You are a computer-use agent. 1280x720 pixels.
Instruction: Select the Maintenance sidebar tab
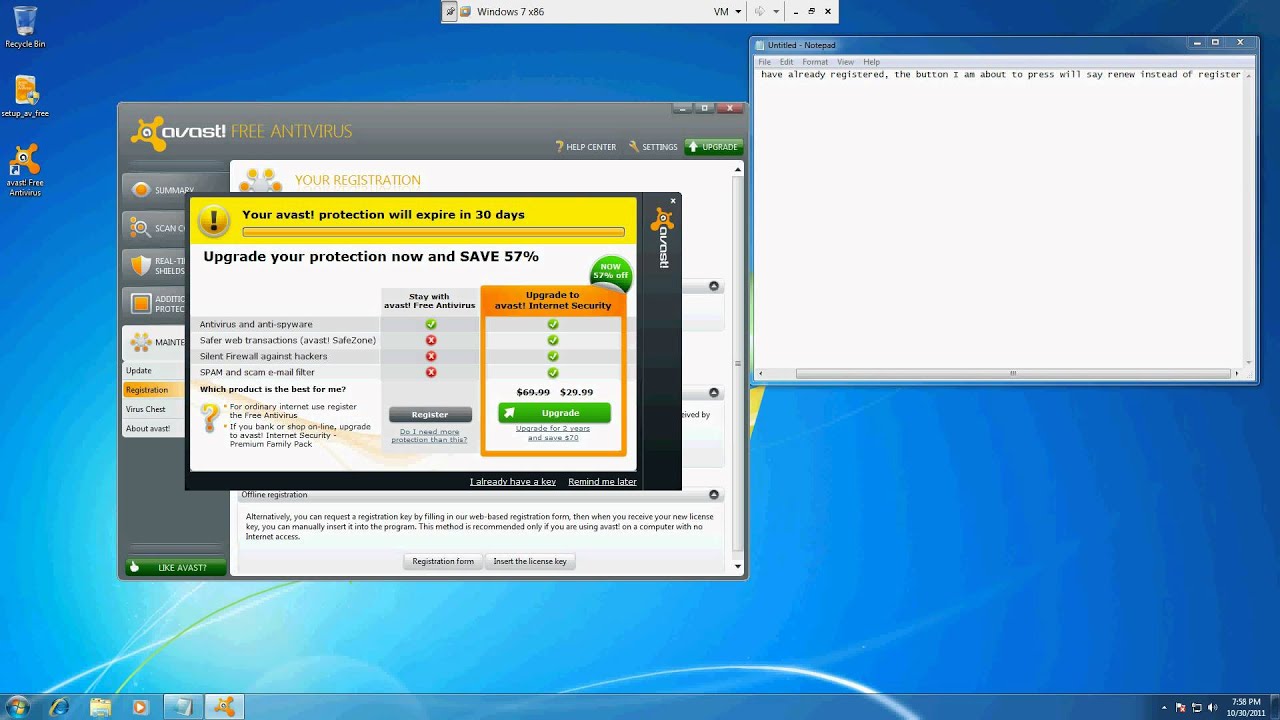coord(155,342)
